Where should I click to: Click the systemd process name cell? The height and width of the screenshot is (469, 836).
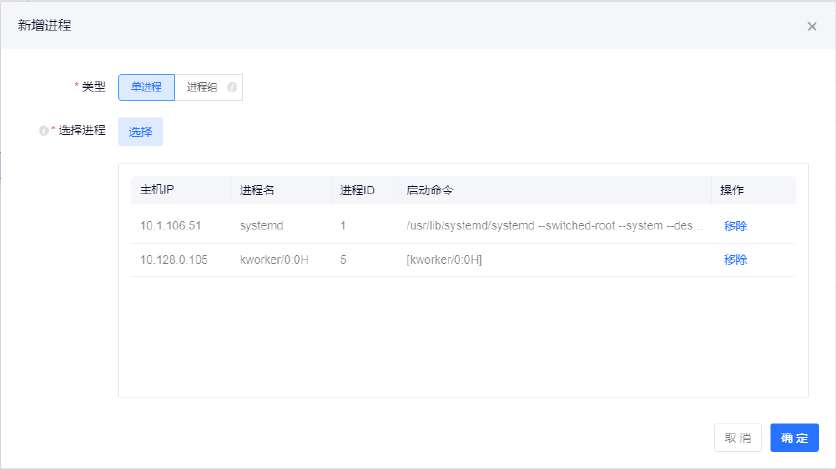(263, 226)
